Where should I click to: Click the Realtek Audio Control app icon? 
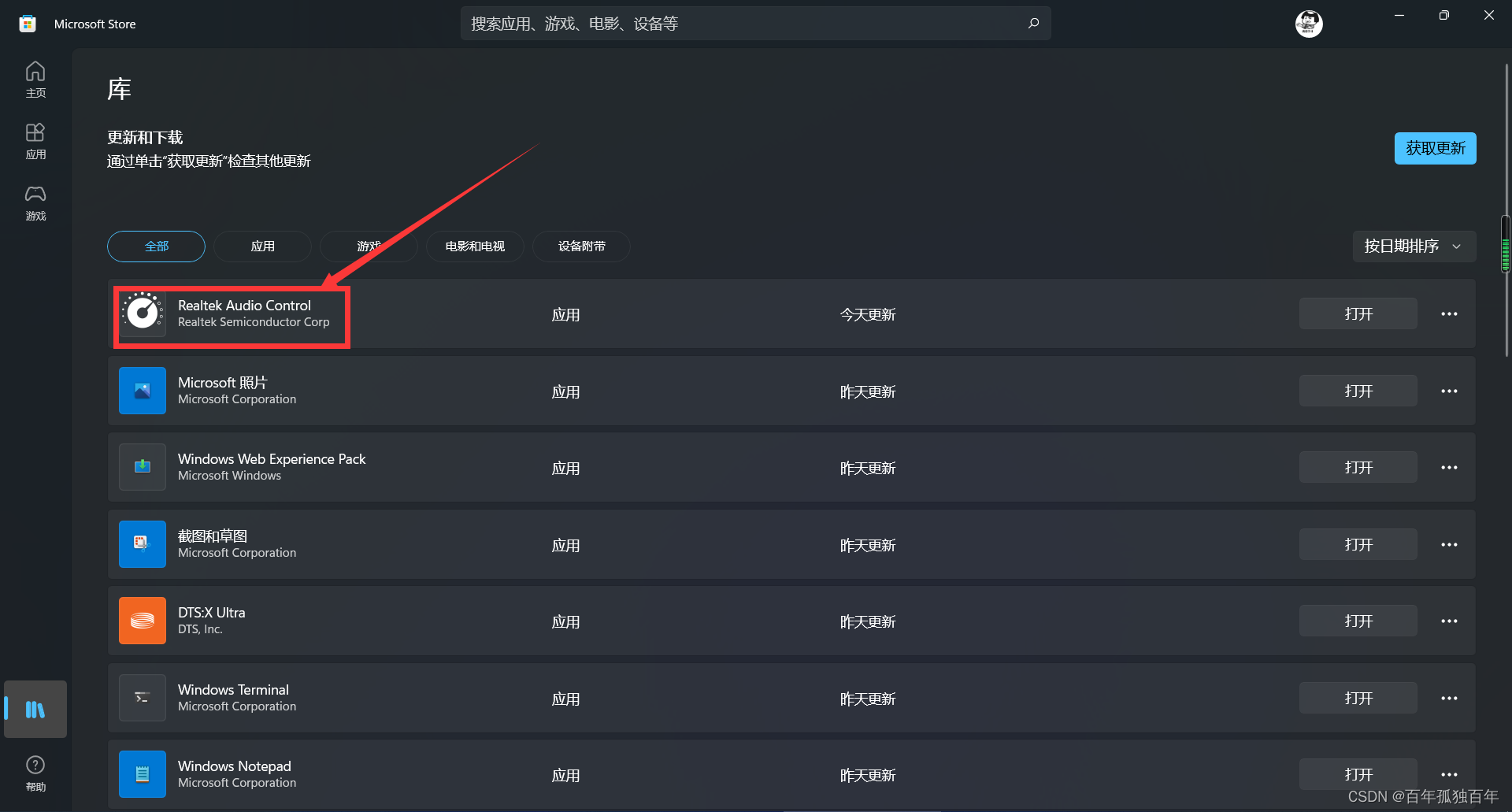143,313
